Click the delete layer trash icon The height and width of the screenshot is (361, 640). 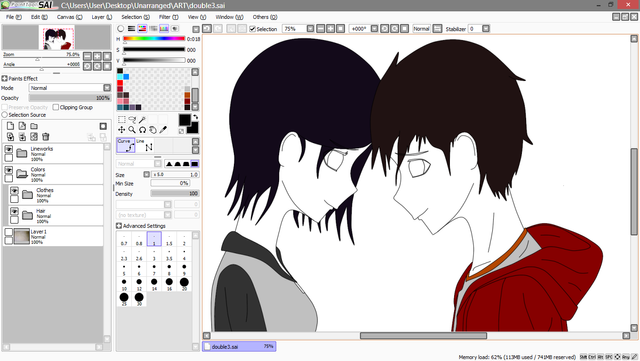46,137
